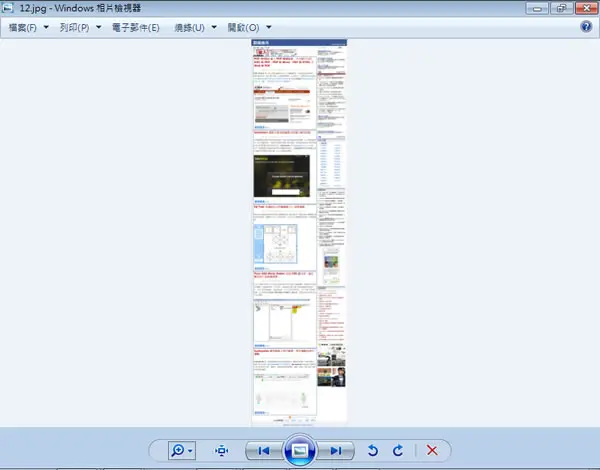Viewport: 600px width, 470px height.
Task: Expand the arrow beside 列印(P)
Action: coord(98,27)
